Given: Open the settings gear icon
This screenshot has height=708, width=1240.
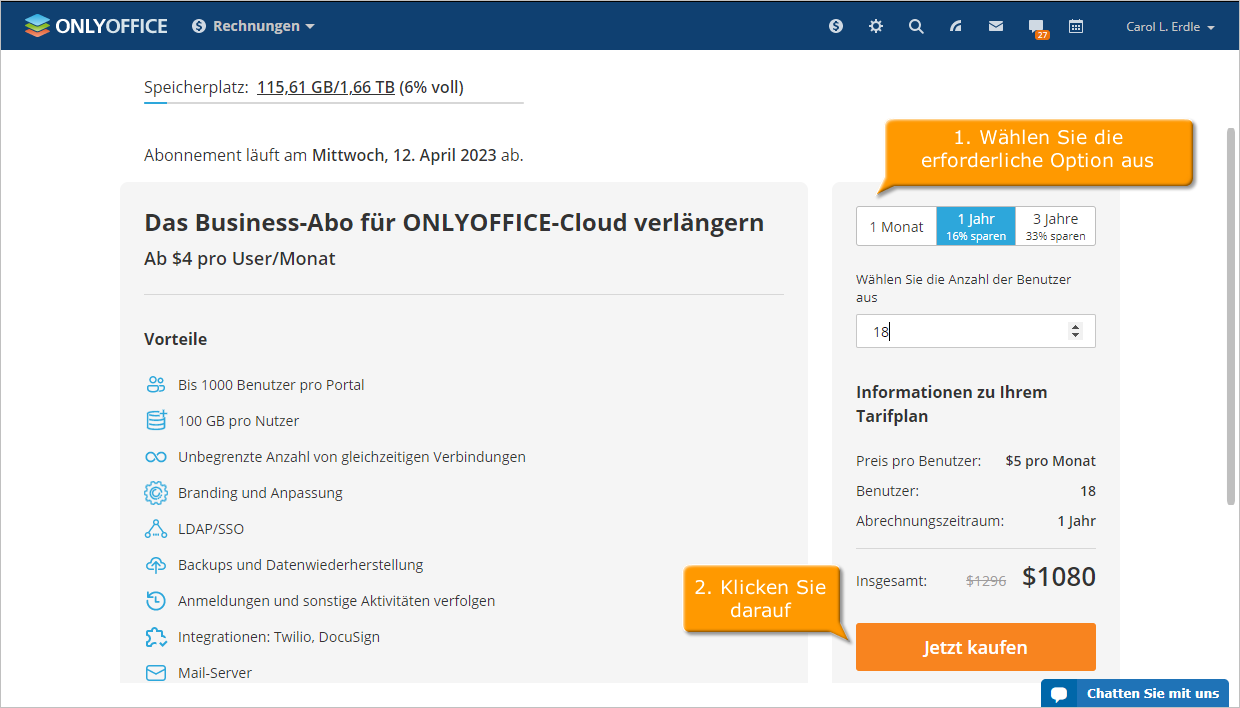Looking at the screenshot, I should coord(876,26).
